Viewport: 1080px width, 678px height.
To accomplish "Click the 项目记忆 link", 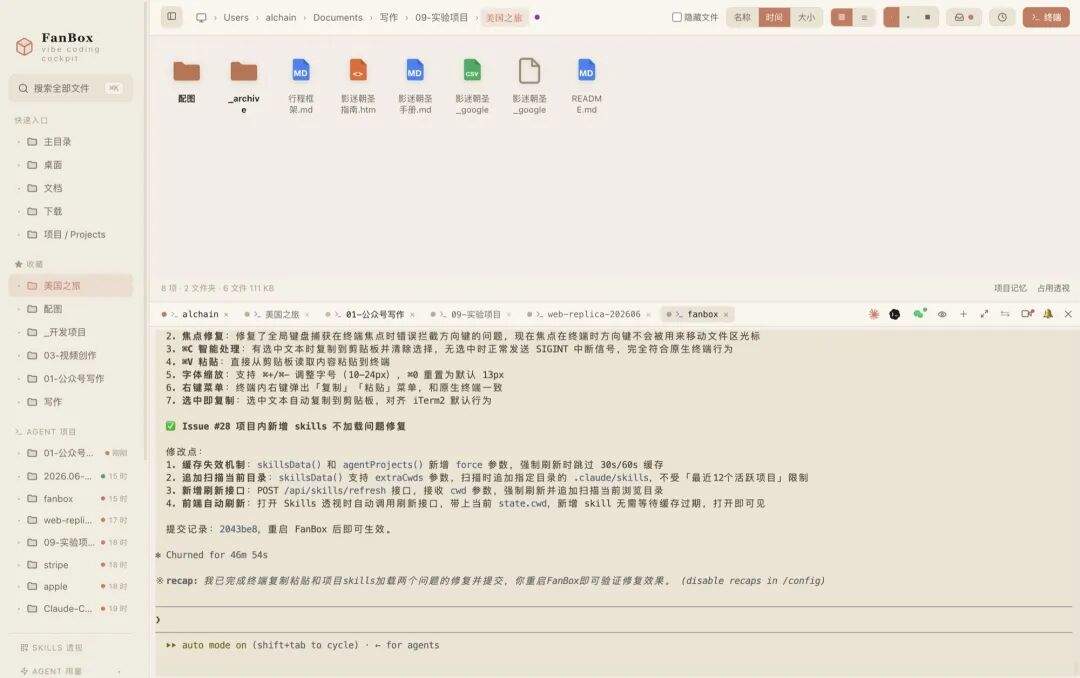I will click(x=1010, y=288).
